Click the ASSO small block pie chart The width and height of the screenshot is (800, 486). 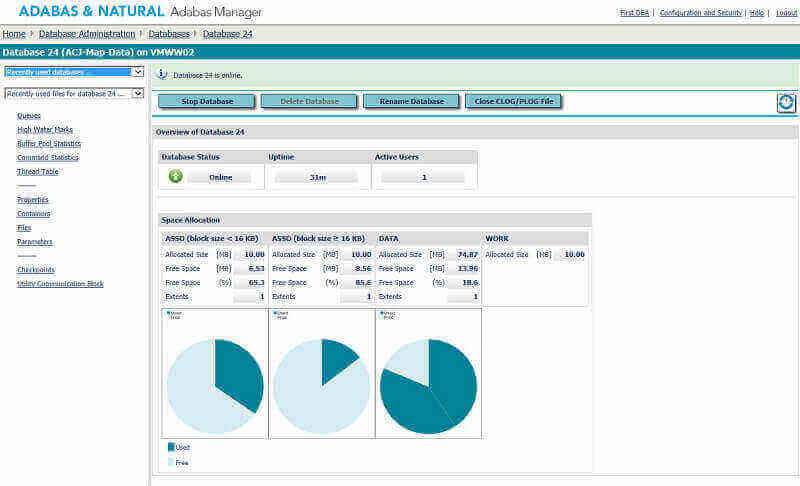[215, 386]
